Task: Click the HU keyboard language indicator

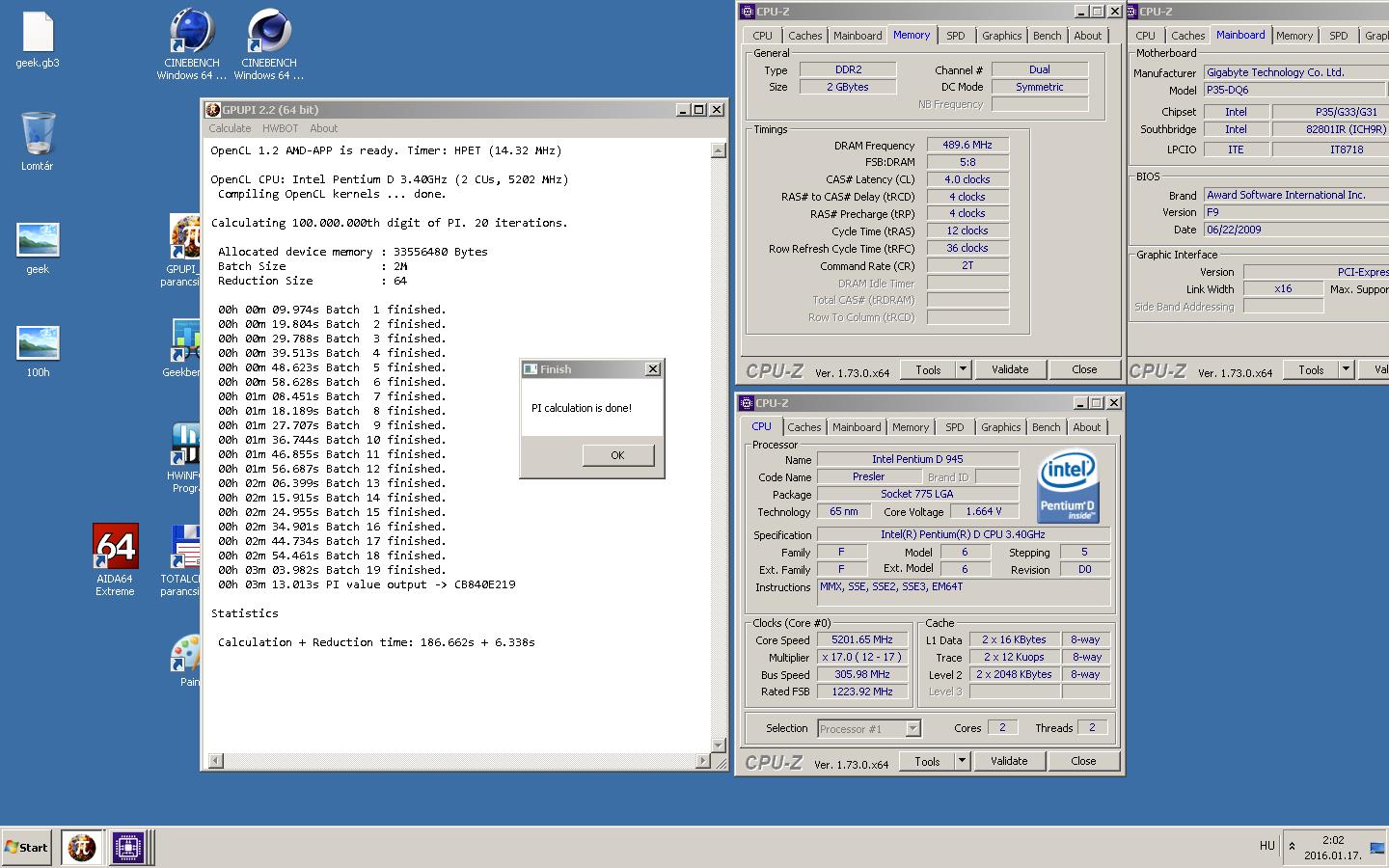Action: (1266, 846)
